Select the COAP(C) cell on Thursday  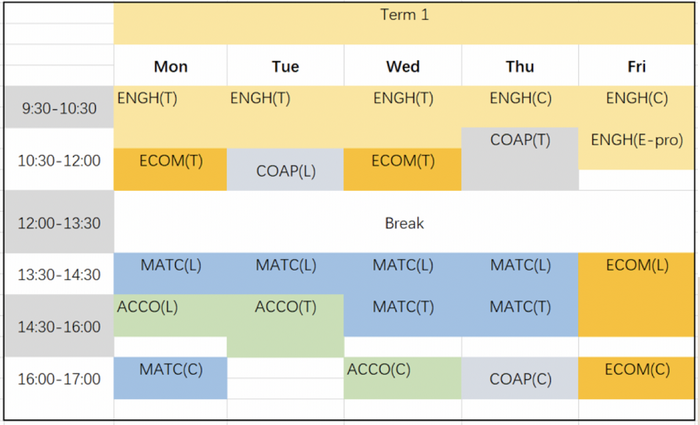coord(520,378)
